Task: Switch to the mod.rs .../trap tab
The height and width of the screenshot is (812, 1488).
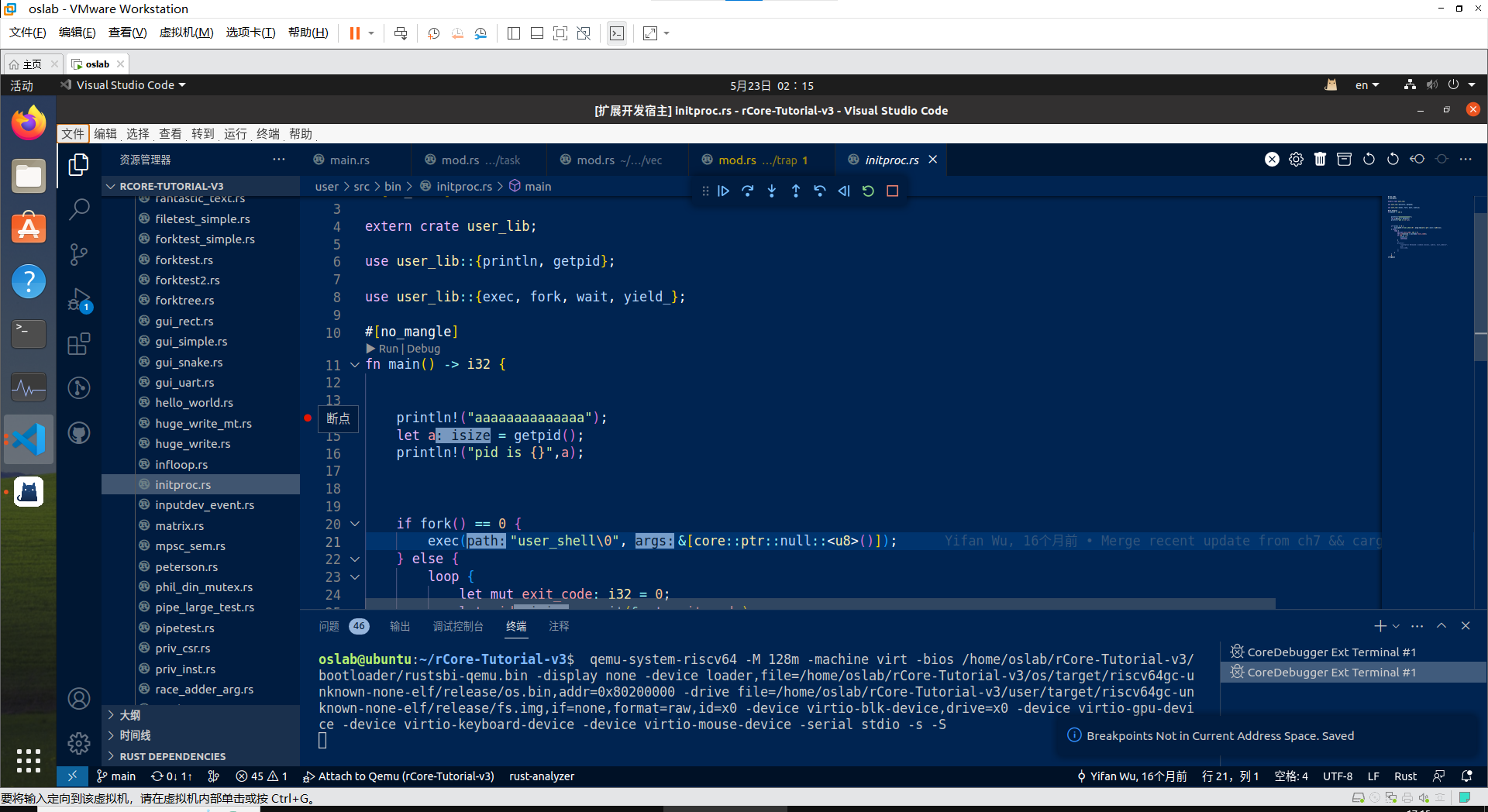Action: tap(763, 160)
